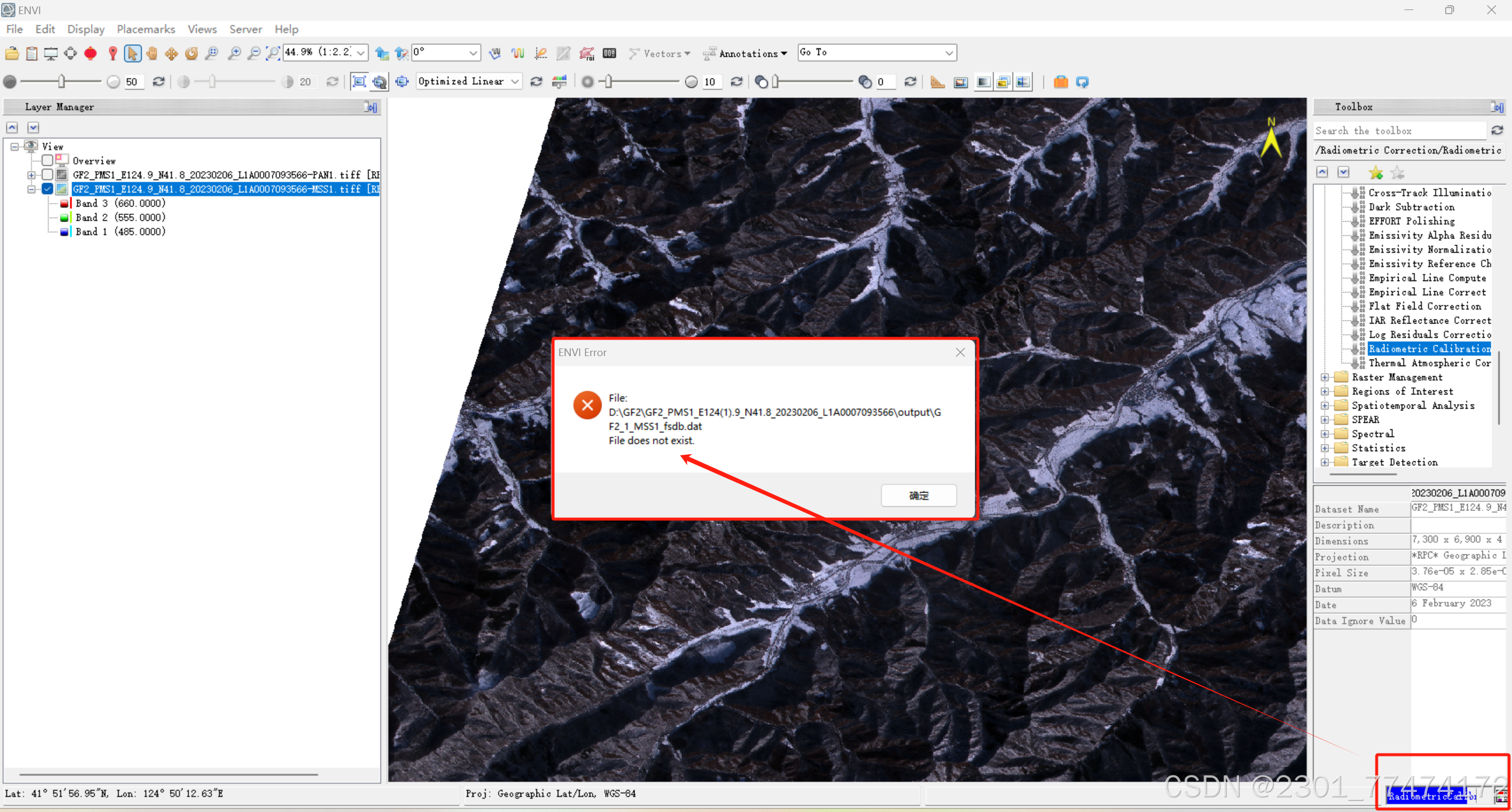Select the Pan hand tool

tap(152, 54)
